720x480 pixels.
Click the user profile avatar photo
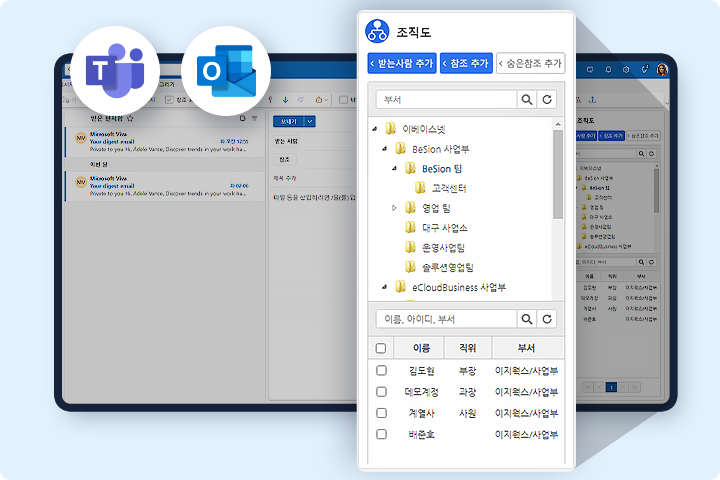662,69
